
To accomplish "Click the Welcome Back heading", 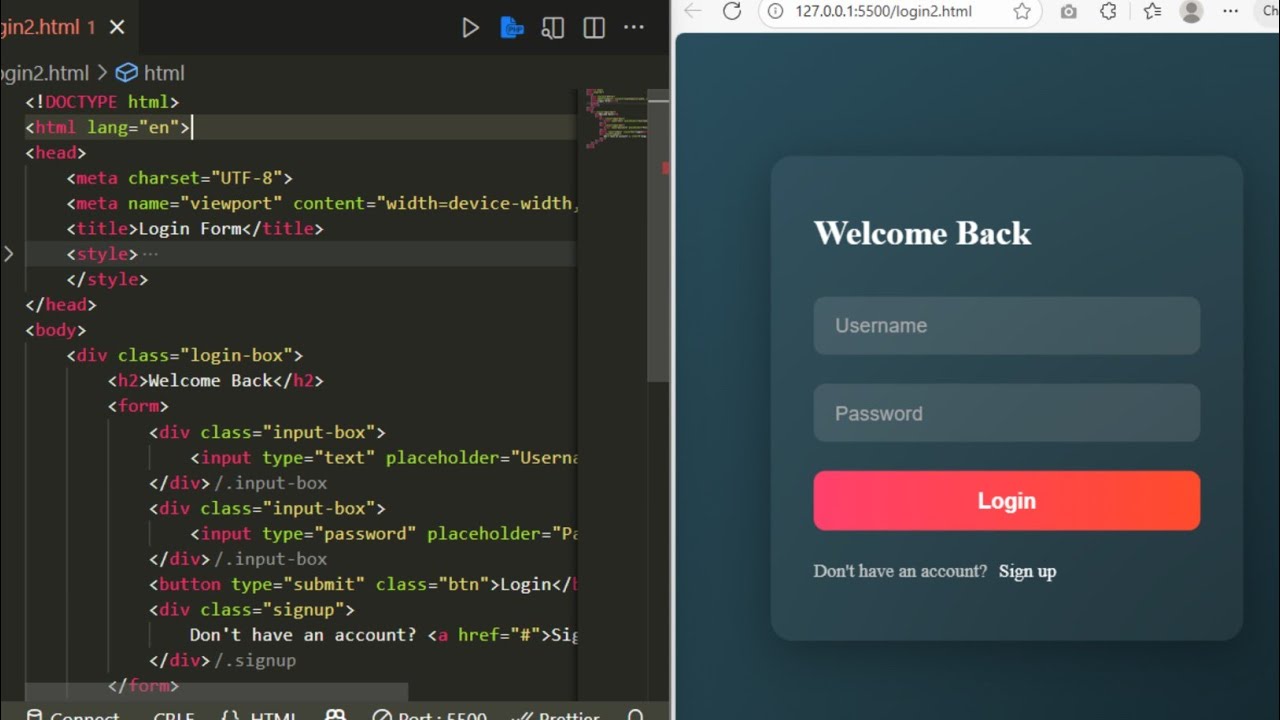I will 922,233.
